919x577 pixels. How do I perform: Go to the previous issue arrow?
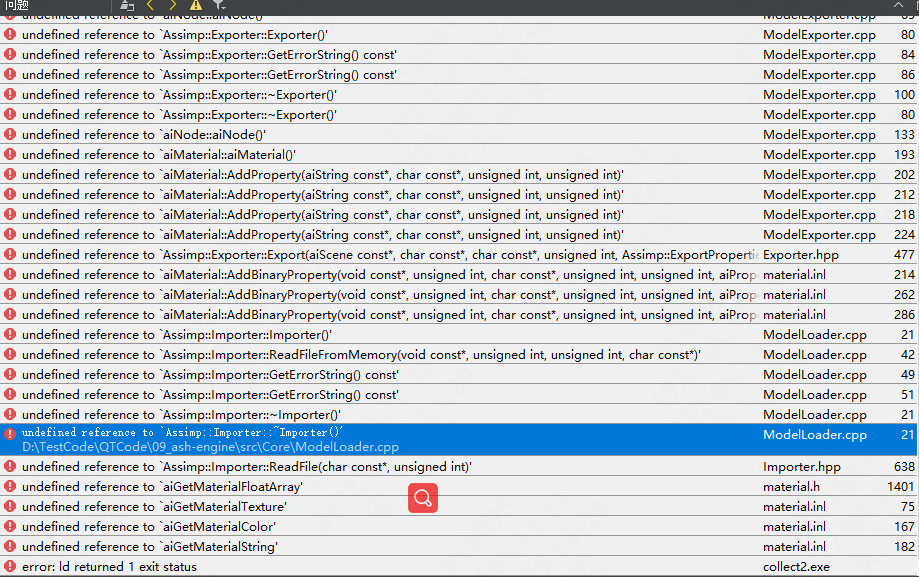click(x=150, y=5)
